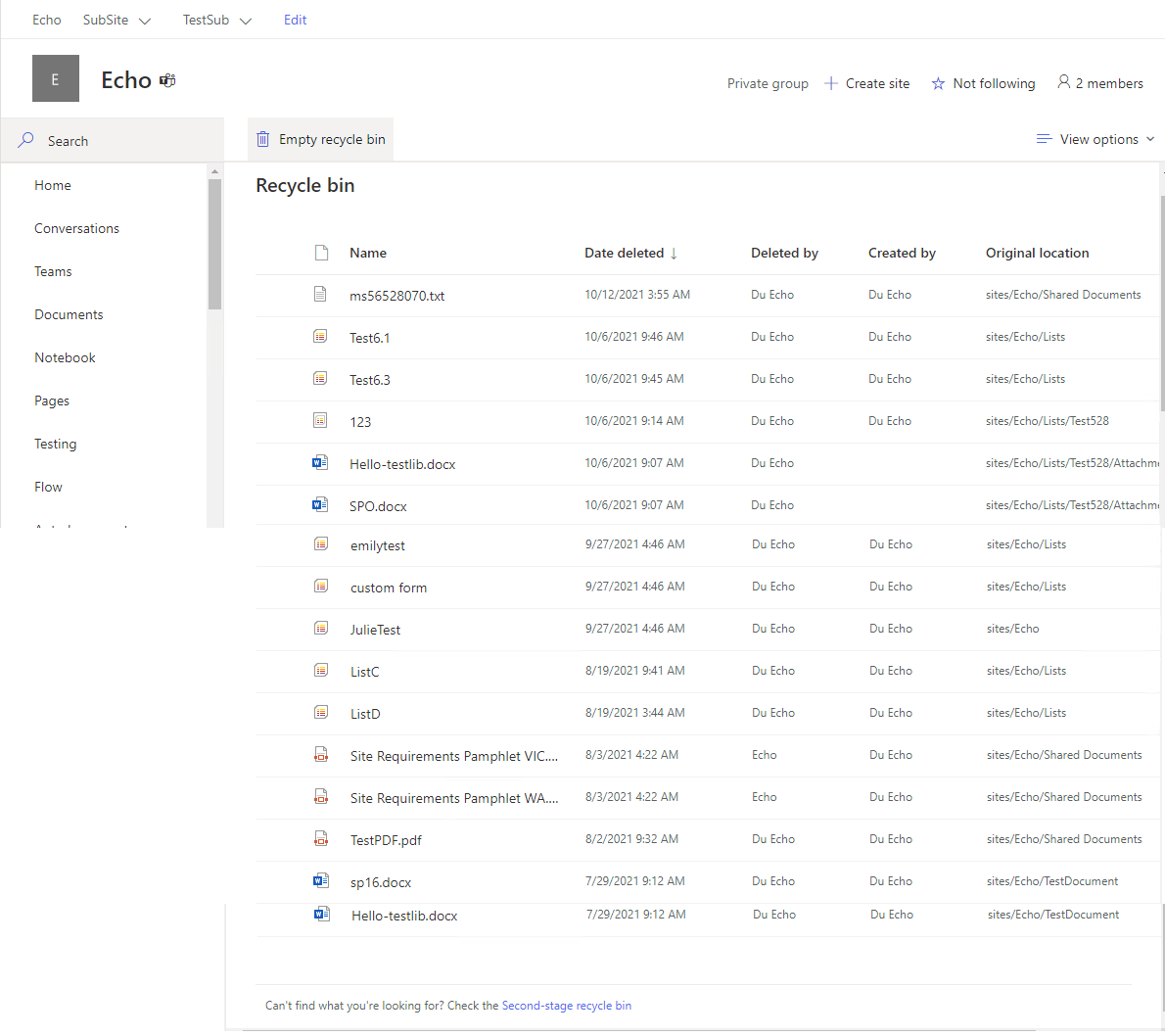Click the text file icon beside ms56528070.txt
Image resolution: width=1165 pixels, height=1036 pixels.
point(320,292)
